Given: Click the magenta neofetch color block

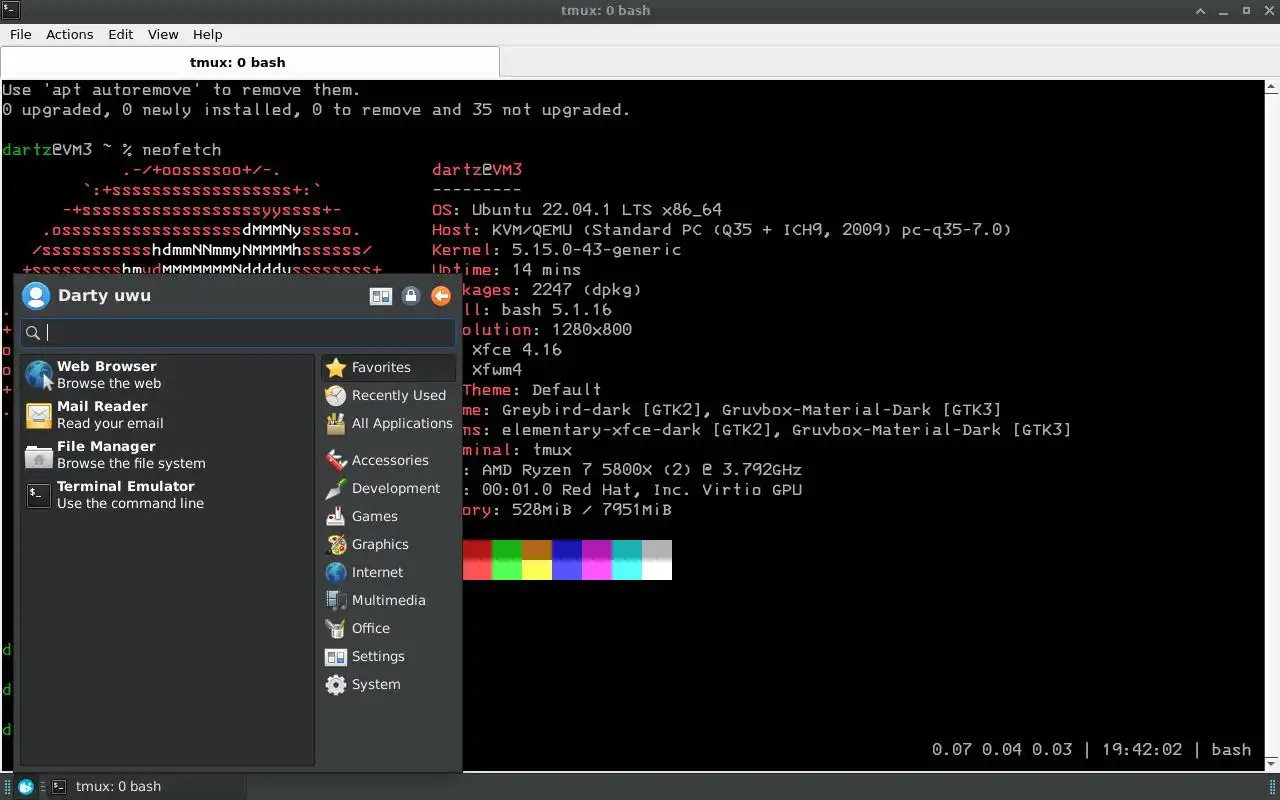Looking at the screenshot, I should pyautogui.click(x=597, y=560).
